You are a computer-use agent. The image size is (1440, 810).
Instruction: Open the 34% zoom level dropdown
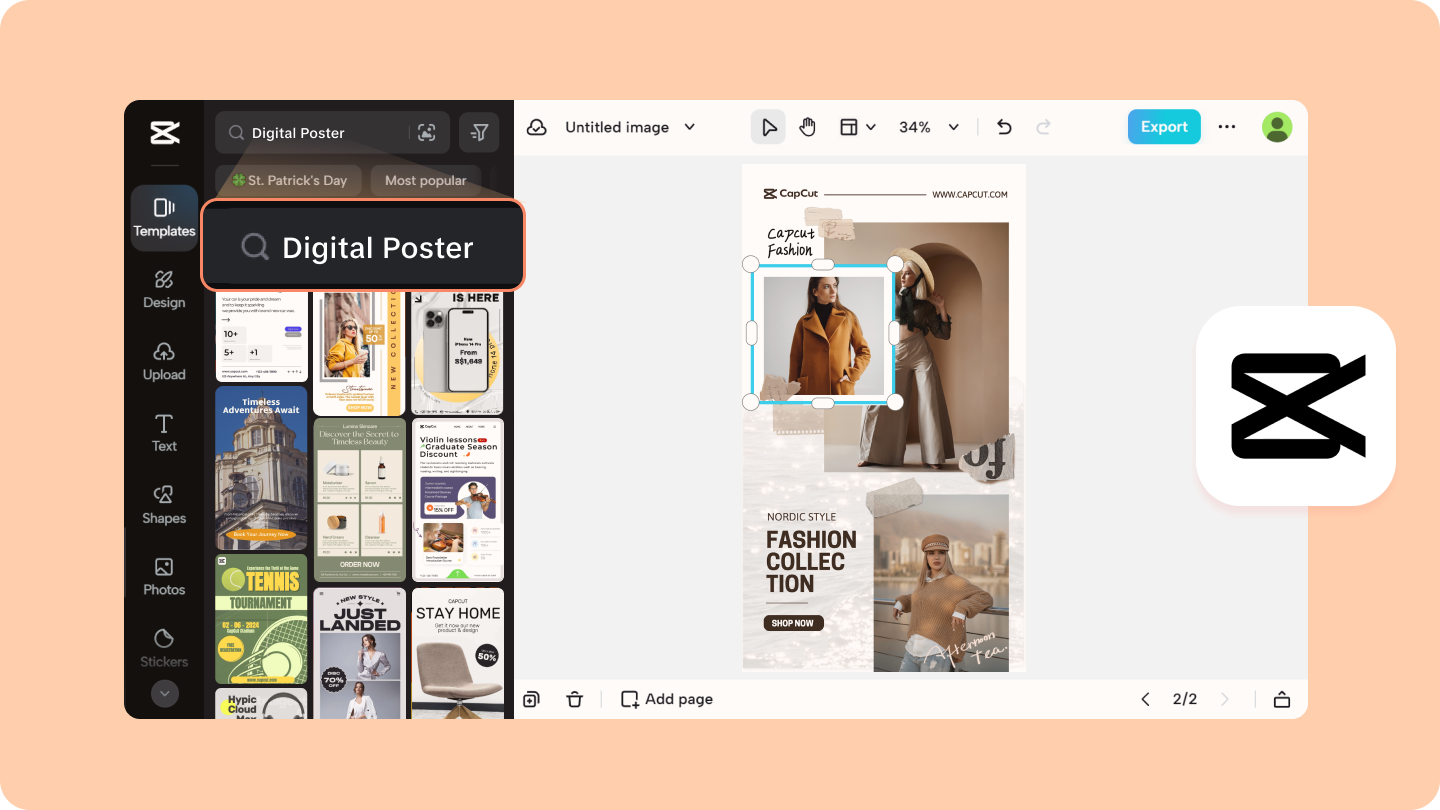point(928,127)
